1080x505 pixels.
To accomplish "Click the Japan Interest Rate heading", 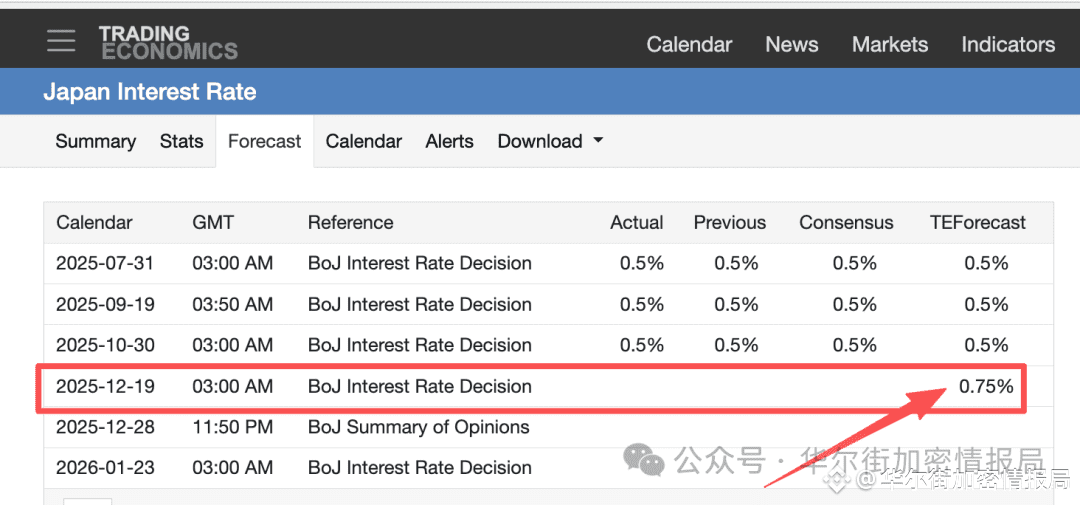I will (150, 92).
